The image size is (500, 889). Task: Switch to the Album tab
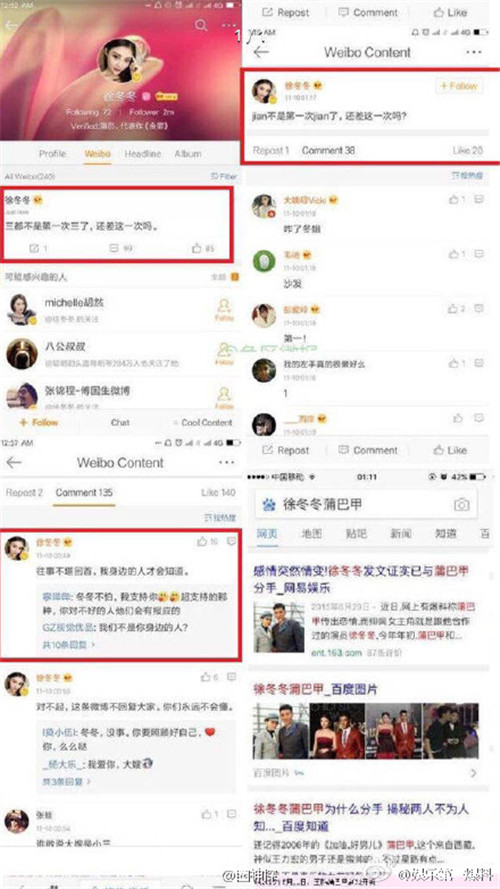coord(188,154)
